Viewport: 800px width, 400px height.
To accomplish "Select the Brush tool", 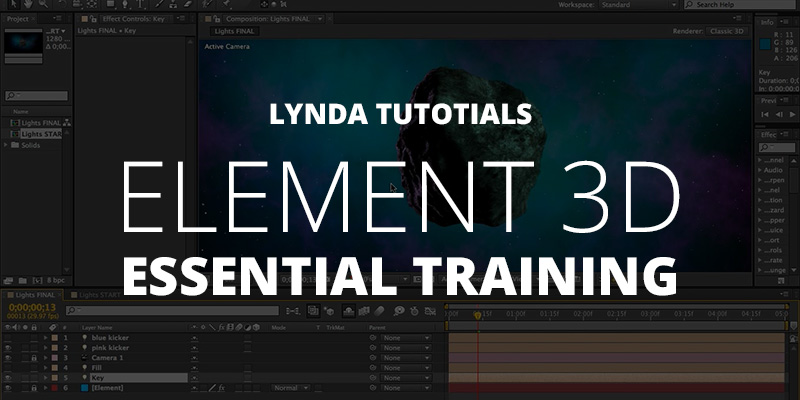I will click(160, 4).
